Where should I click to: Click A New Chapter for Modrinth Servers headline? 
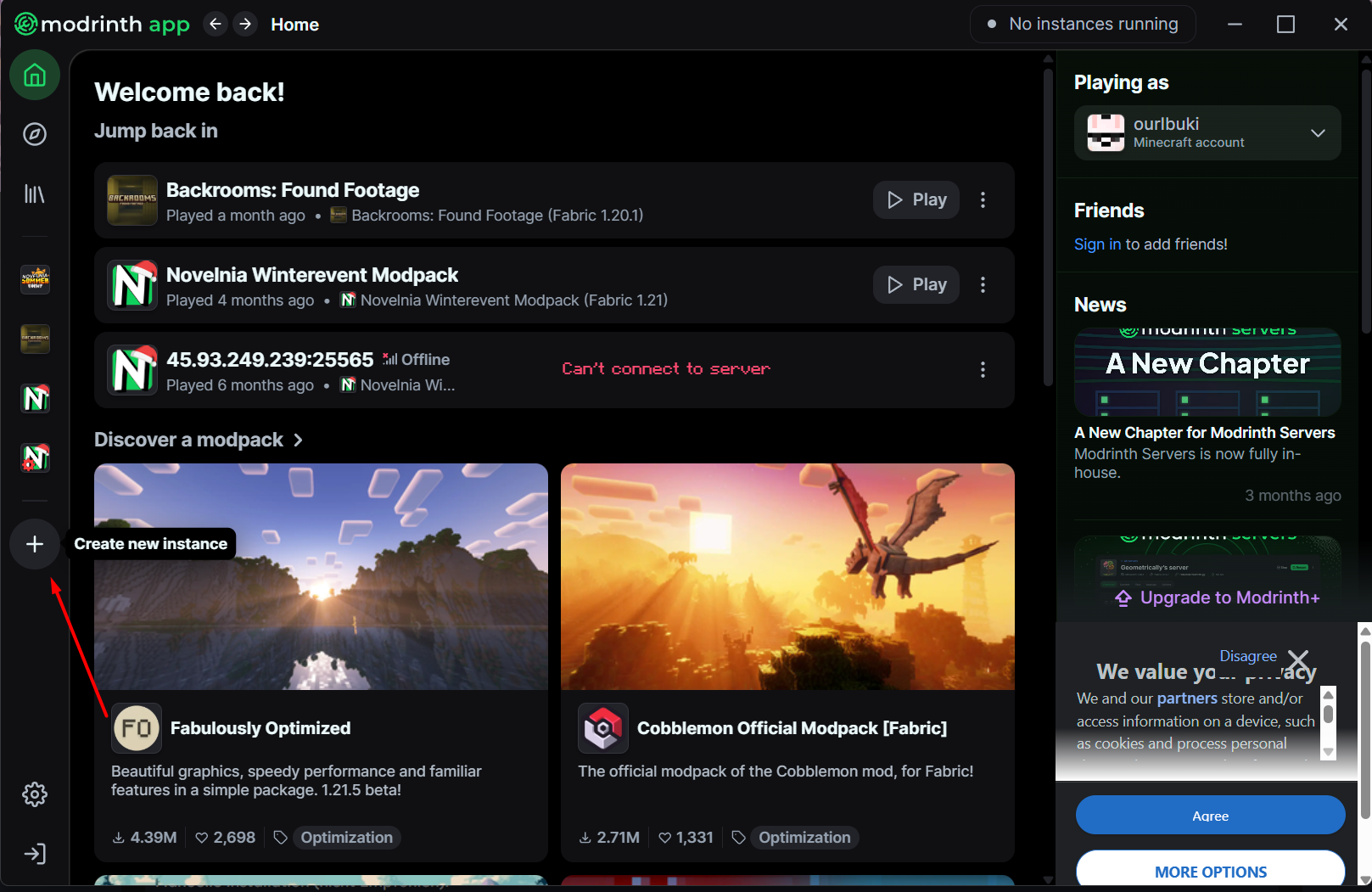pos(1204,433)
